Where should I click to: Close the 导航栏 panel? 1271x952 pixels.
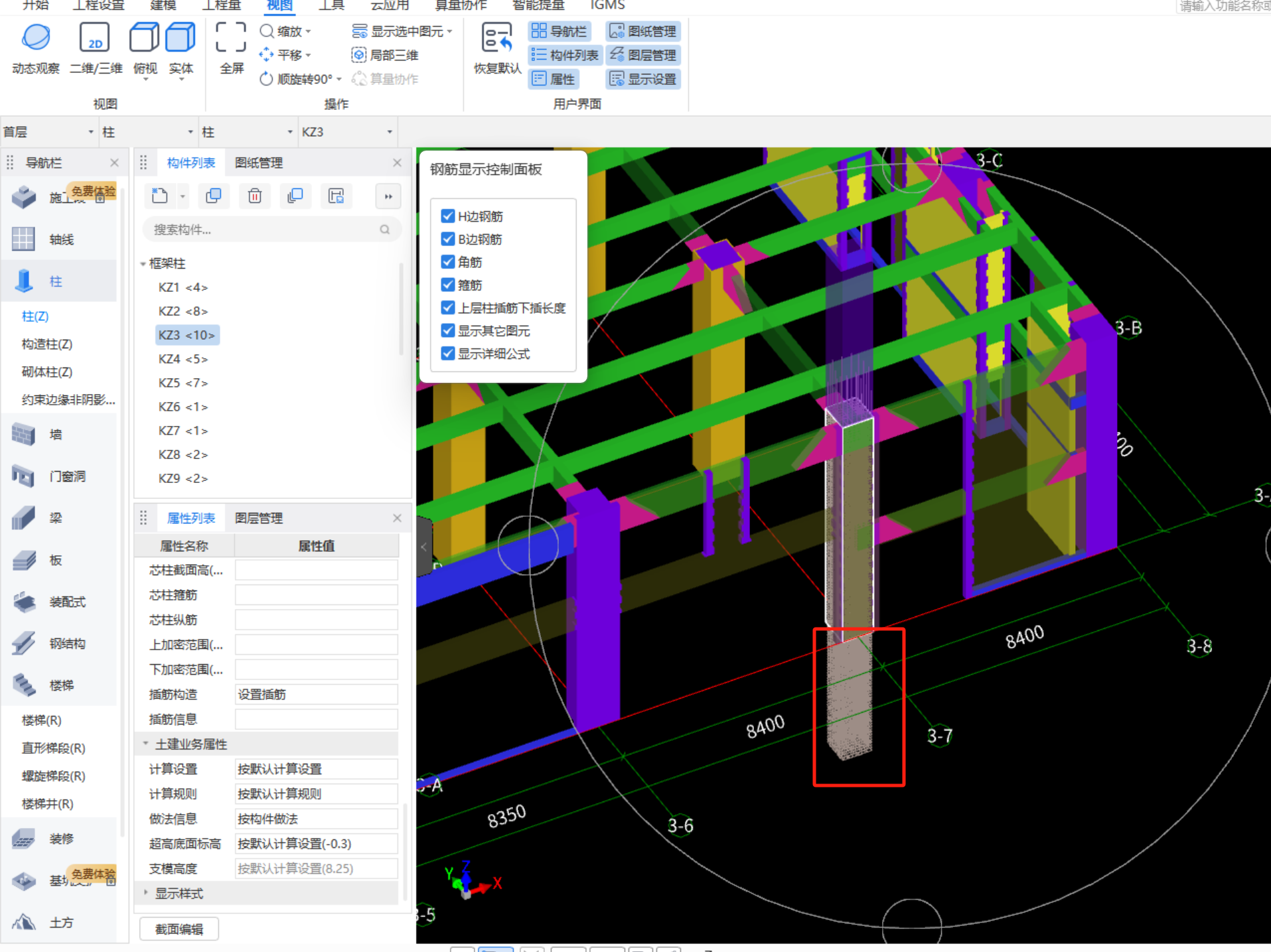[114, 163]
